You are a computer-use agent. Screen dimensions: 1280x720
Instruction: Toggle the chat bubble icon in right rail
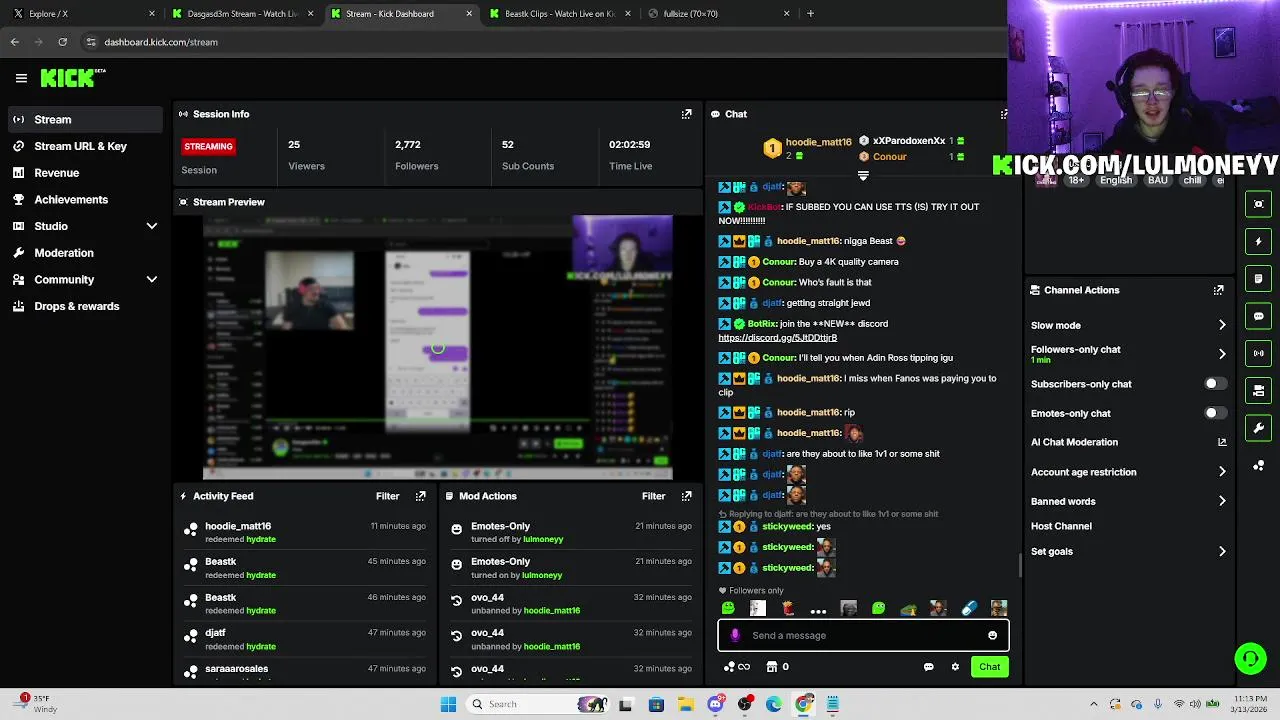[x=1259, y=316]
